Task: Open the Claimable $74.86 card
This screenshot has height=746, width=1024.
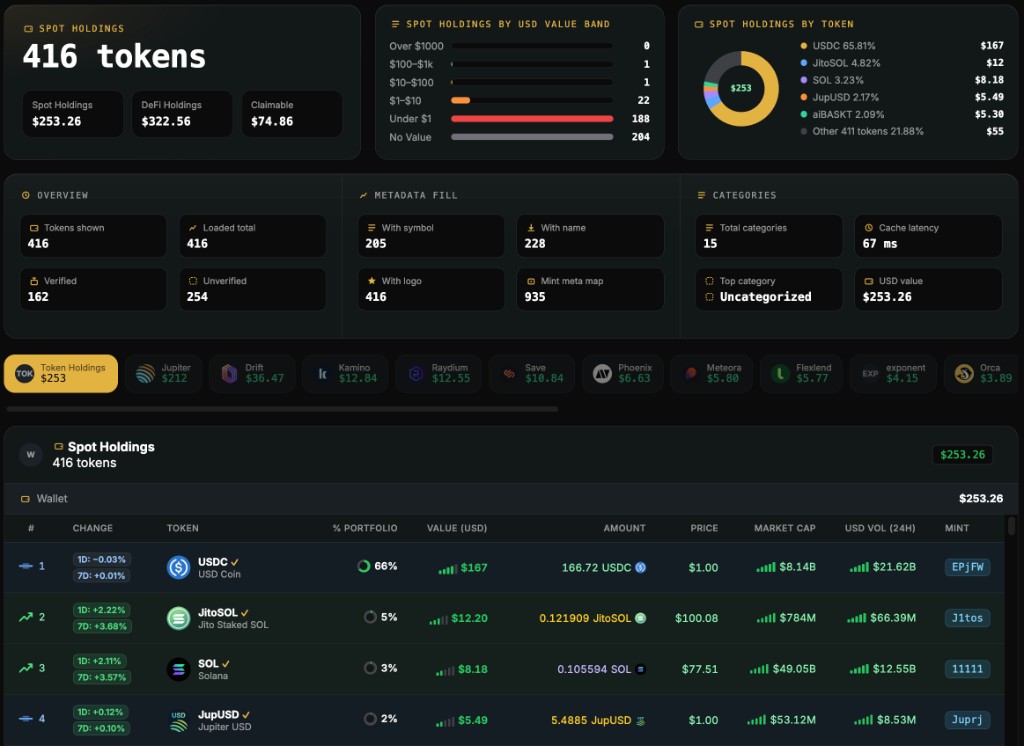Action: 292,114
